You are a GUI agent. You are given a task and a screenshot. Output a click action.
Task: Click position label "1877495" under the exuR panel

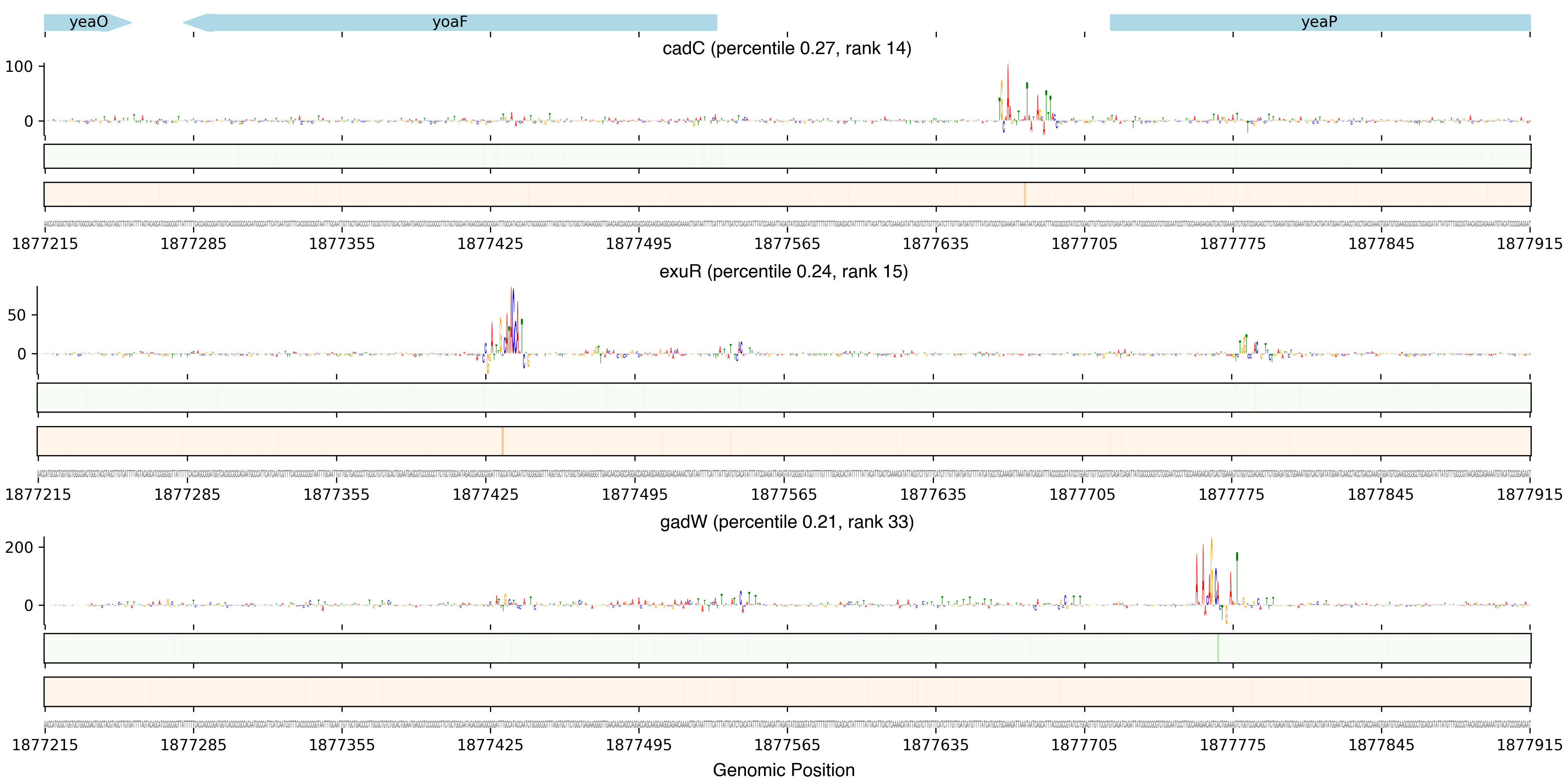635,495
